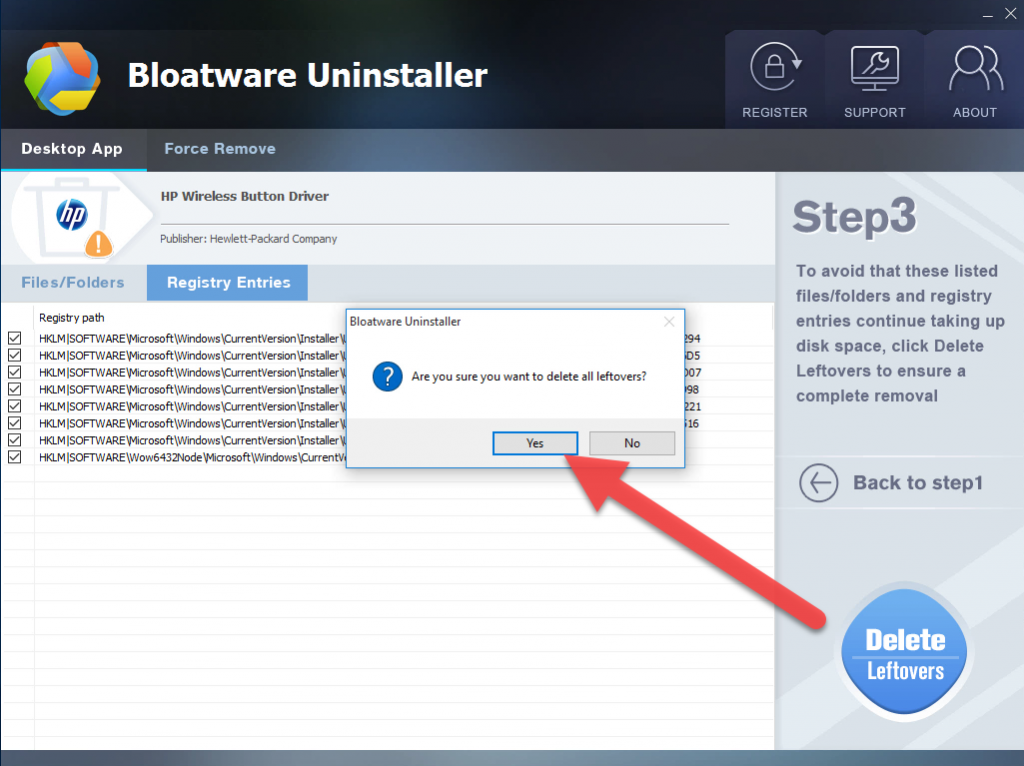Toggle checkbox for registry entry ending 98
The width and height of the screenshot is (1024, 766).
tap(14, 389)
